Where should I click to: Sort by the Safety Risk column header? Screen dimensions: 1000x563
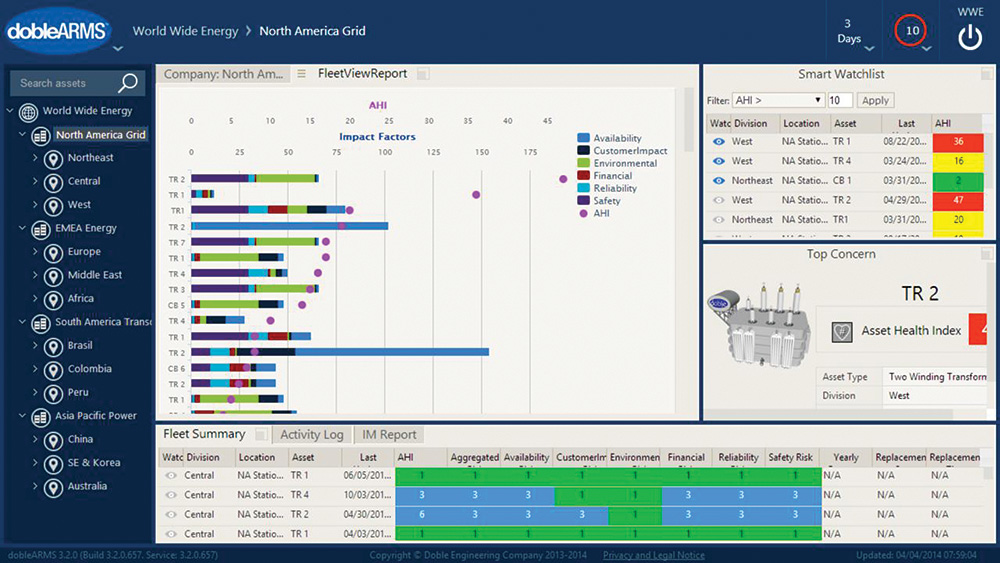click(x=790, y=457)
